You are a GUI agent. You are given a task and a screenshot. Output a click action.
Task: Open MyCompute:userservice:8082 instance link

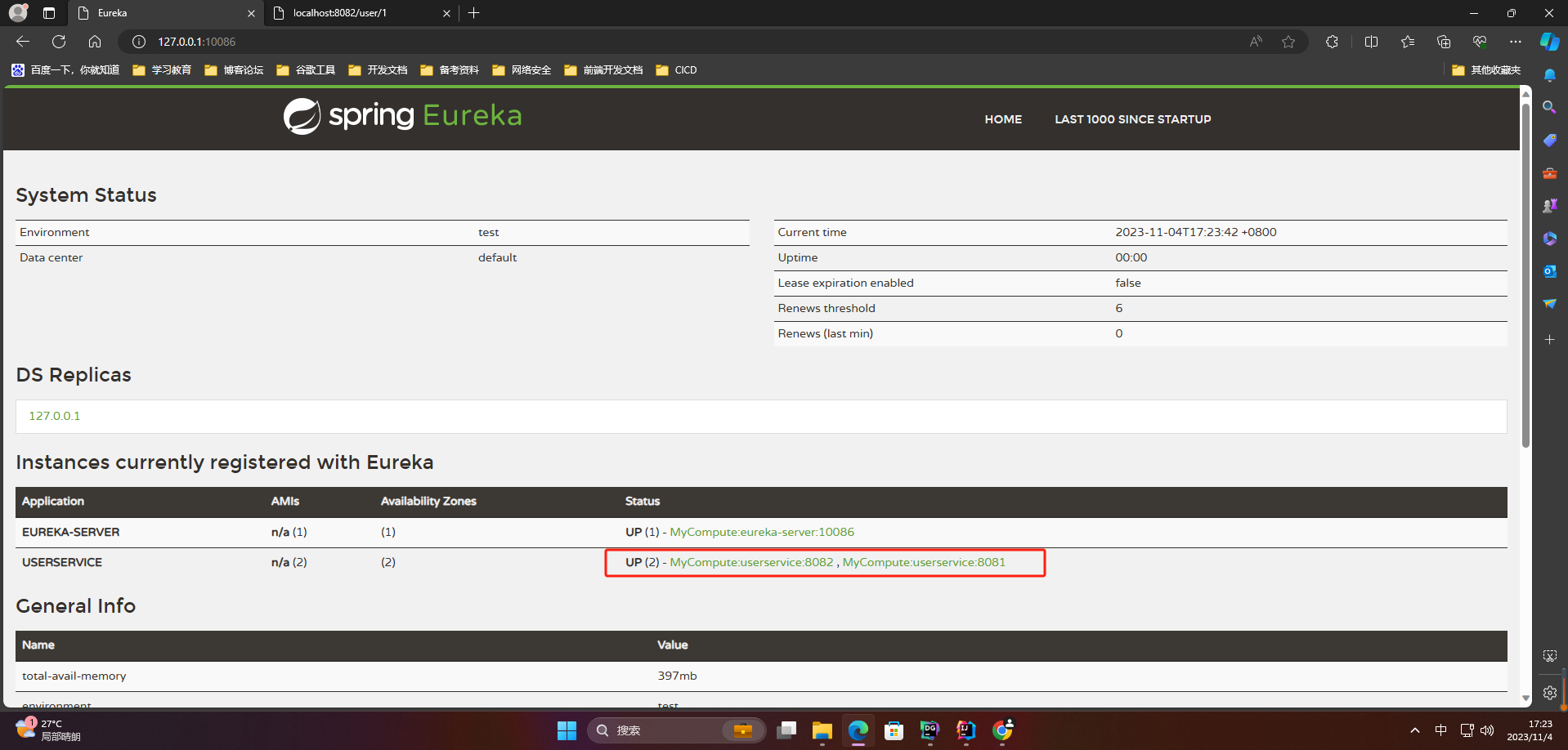coord(751,562)
